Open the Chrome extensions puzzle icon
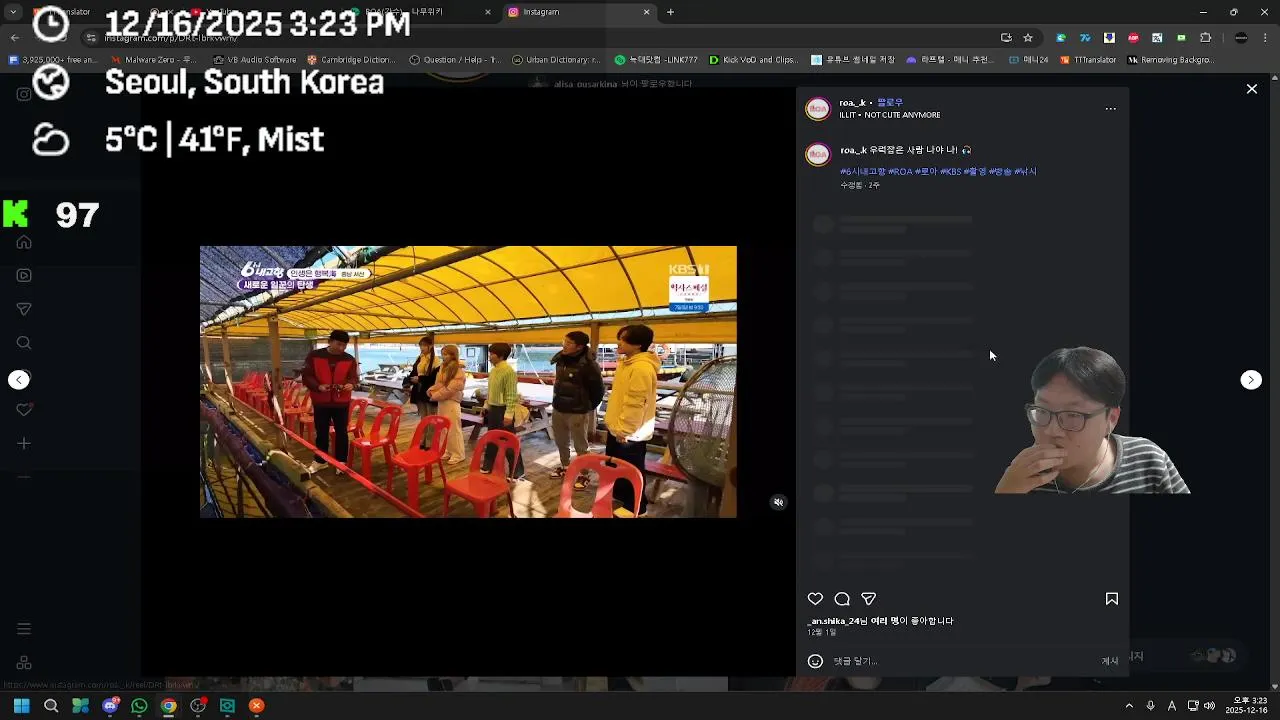 point(1205,38)
